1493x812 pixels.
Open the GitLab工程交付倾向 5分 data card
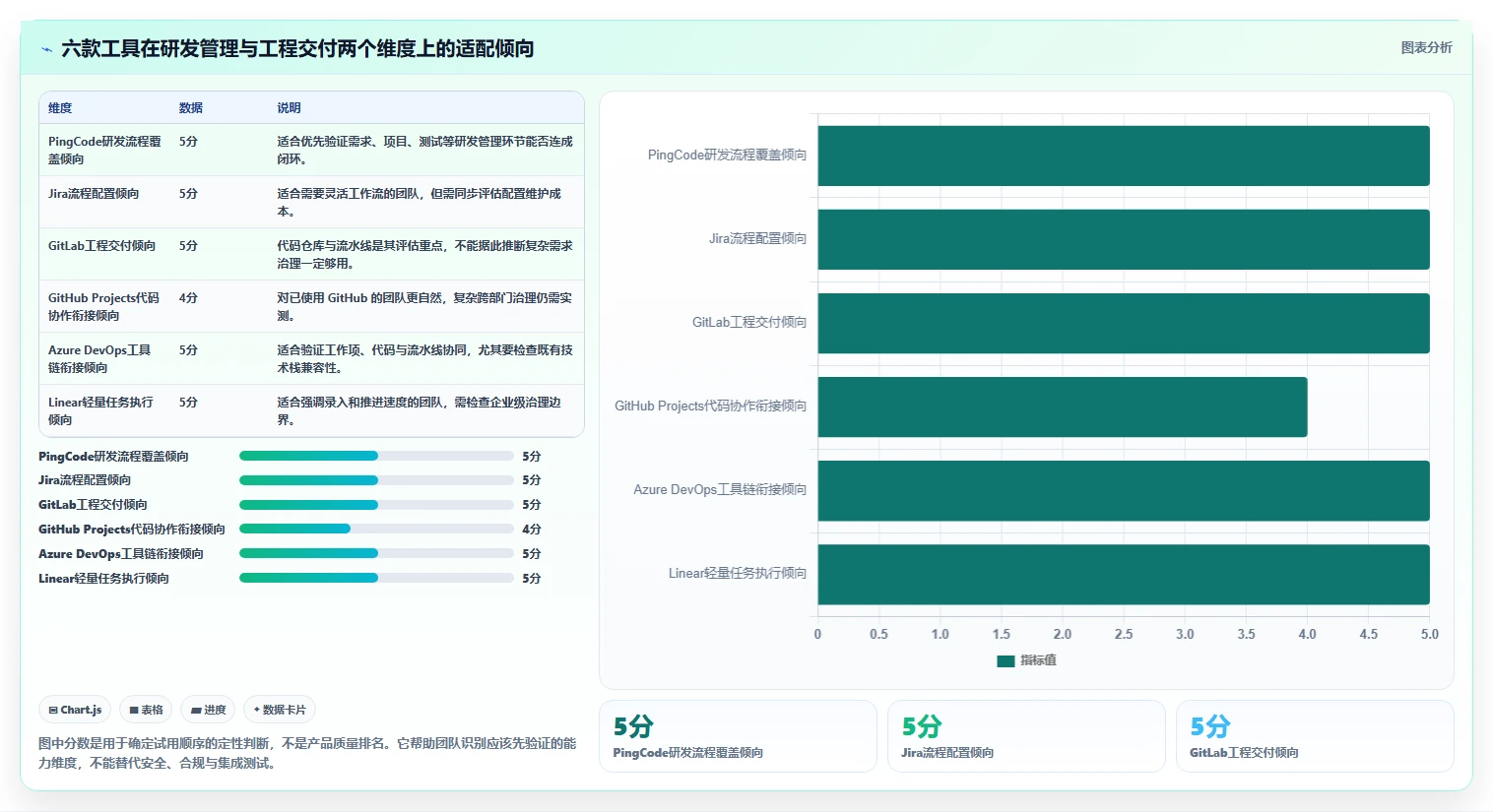(1315, 736)
